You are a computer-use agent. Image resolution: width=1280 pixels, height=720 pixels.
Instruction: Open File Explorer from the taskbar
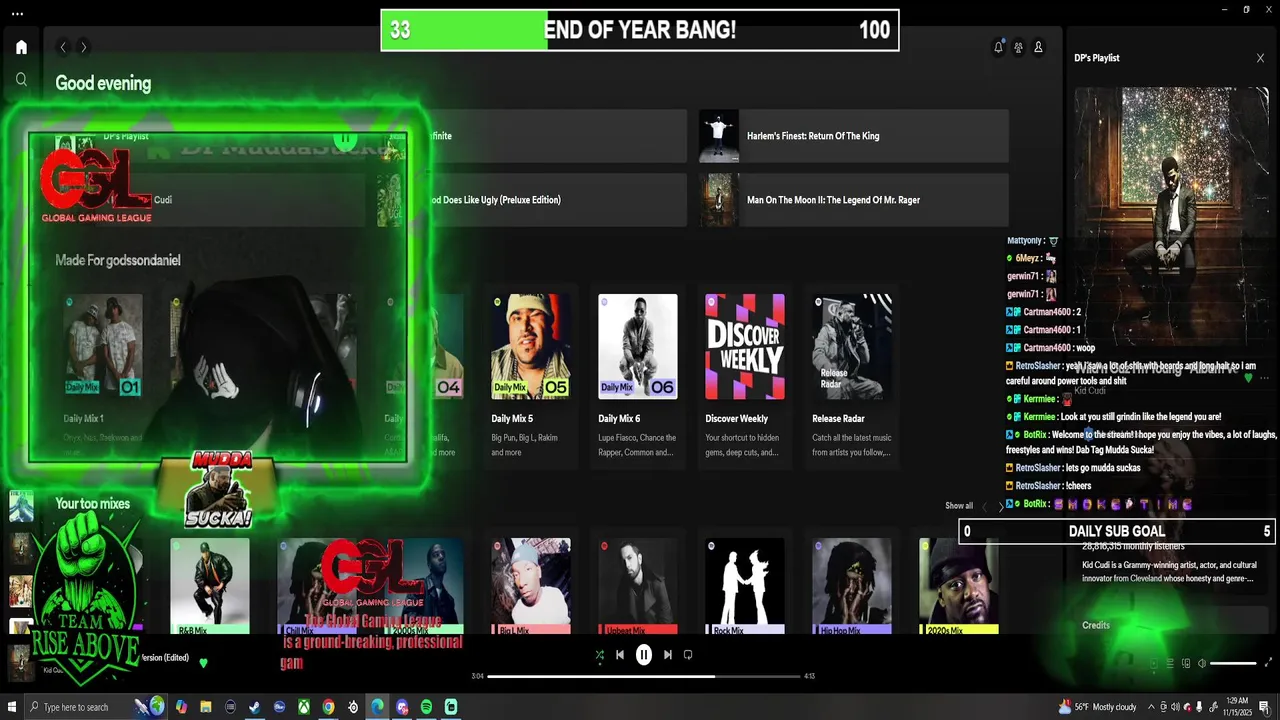206,707
